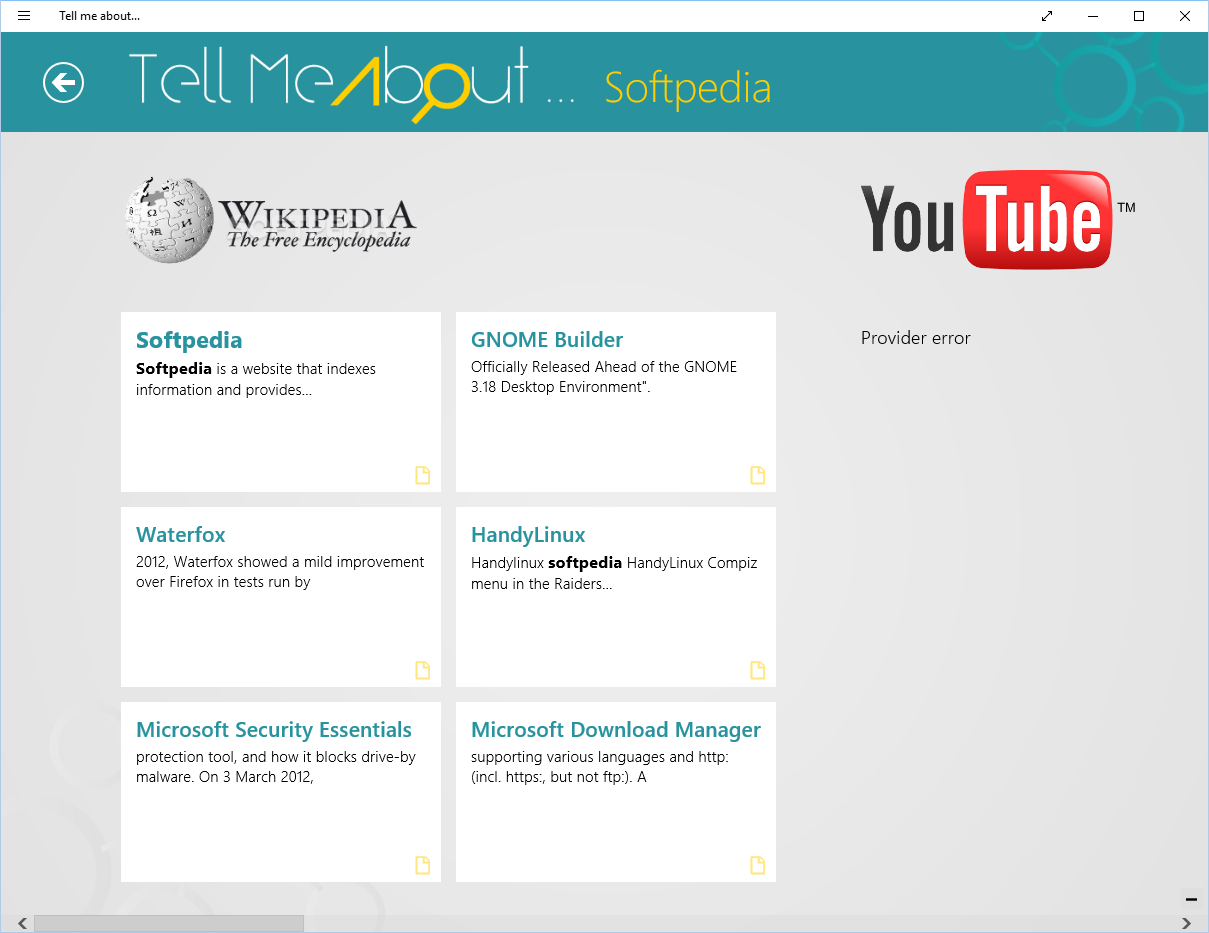Image resolution: width=1209 pixels, height=933 pixels.
Task: Click the document icon on the Softpedia card
Action: [x=423, y=475]
